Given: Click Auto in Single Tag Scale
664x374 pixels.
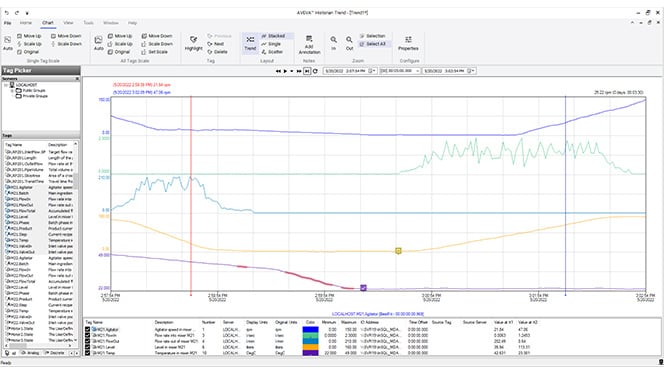Looking at the screenshot, I should (x=8, y=40).
